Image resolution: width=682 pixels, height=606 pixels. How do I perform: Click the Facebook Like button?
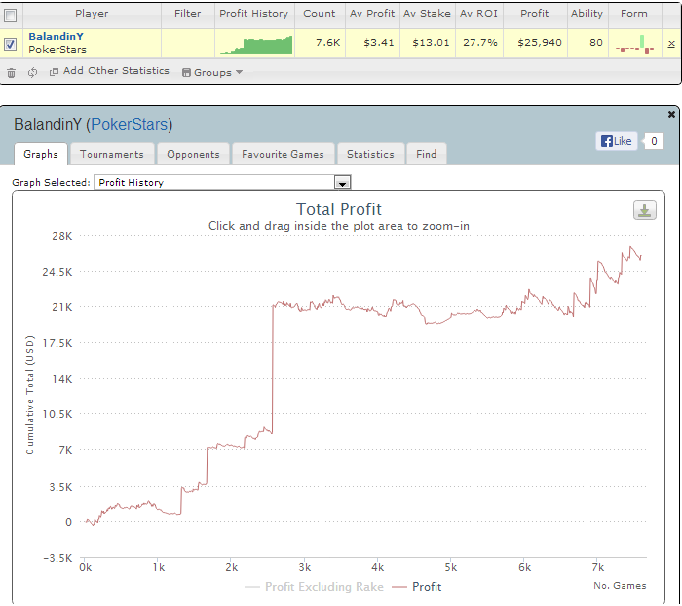coord(616,141)
